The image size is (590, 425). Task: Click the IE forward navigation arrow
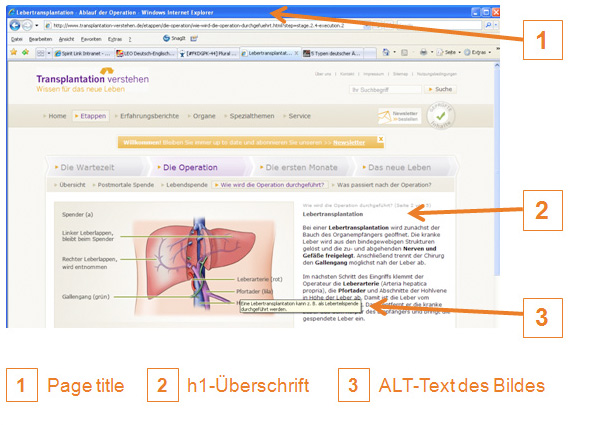tap(27, 26)
